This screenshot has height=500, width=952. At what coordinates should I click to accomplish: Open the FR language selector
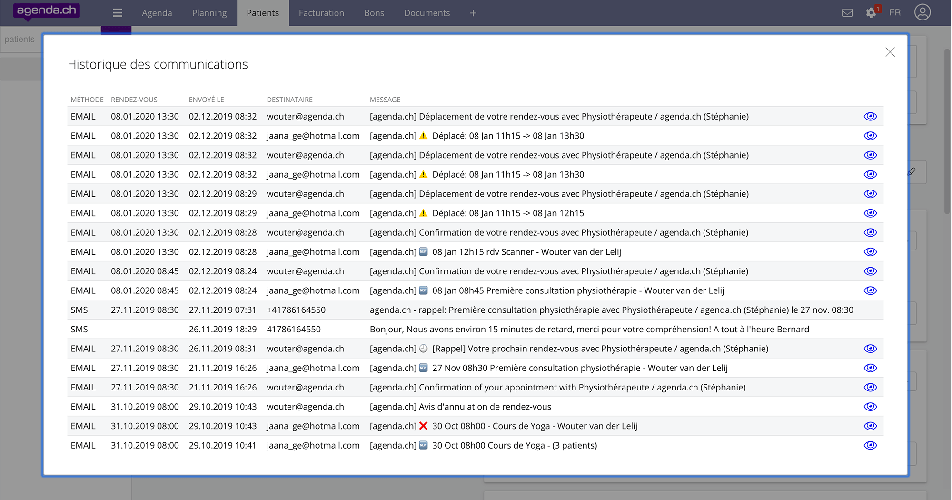tap(894, 13)
